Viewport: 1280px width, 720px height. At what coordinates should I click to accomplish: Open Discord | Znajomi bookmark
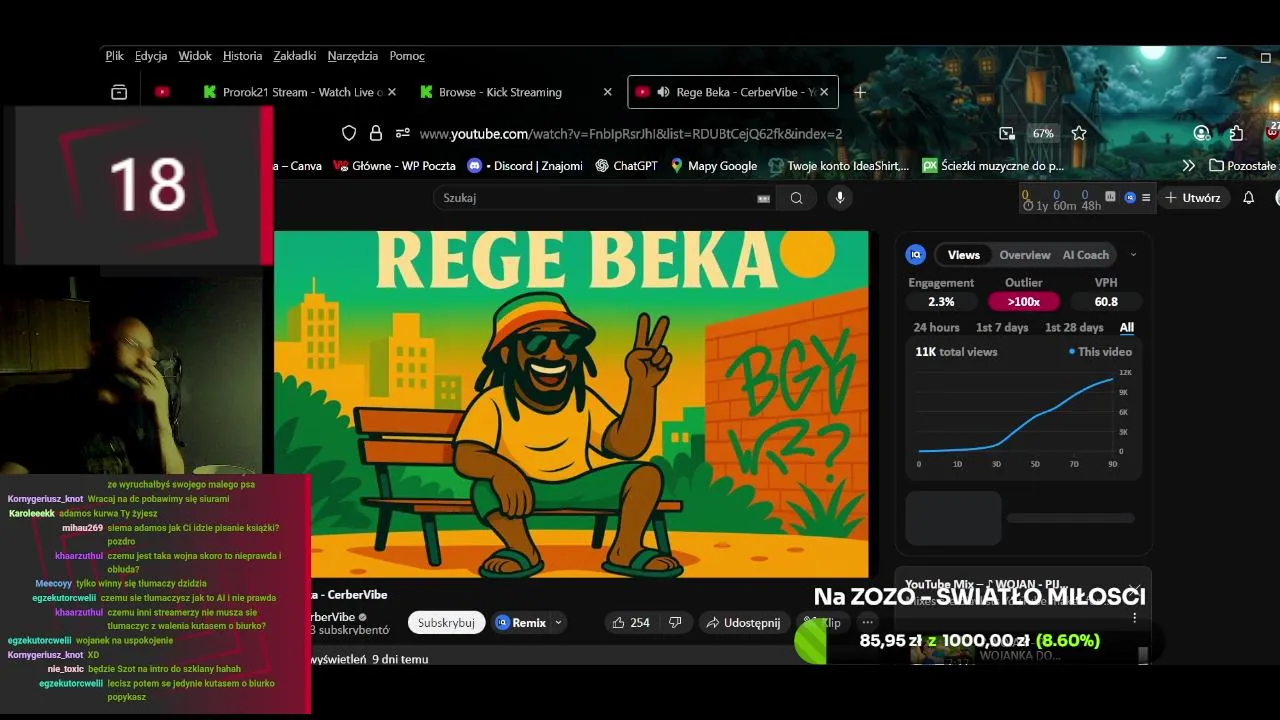525,166
